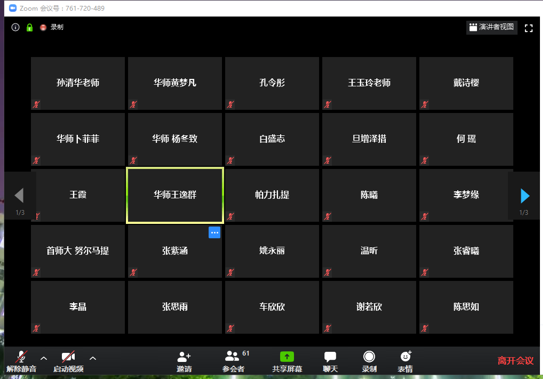
Task: Open the Chat panel
Action: point(330,361)
